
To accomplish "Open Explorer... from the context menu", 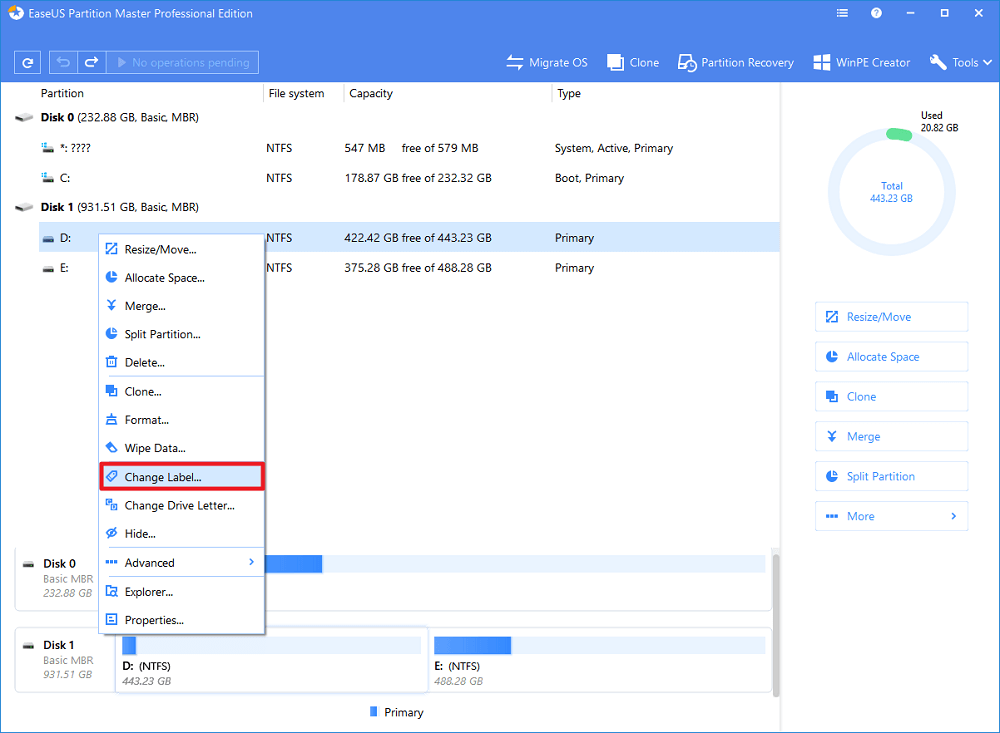I will [182, 592].
